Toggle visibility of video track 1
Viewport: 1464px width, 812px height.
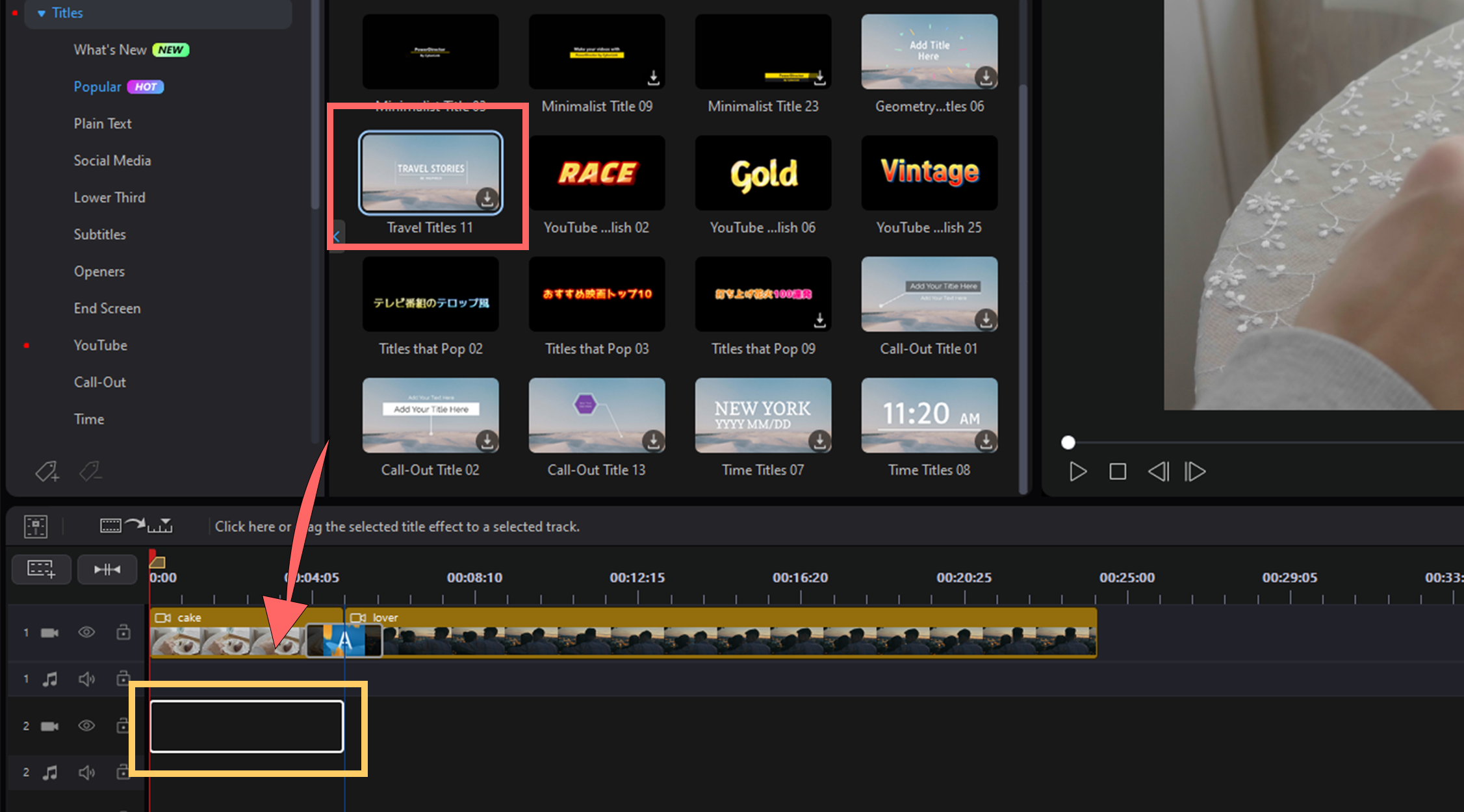pos(86,632)
